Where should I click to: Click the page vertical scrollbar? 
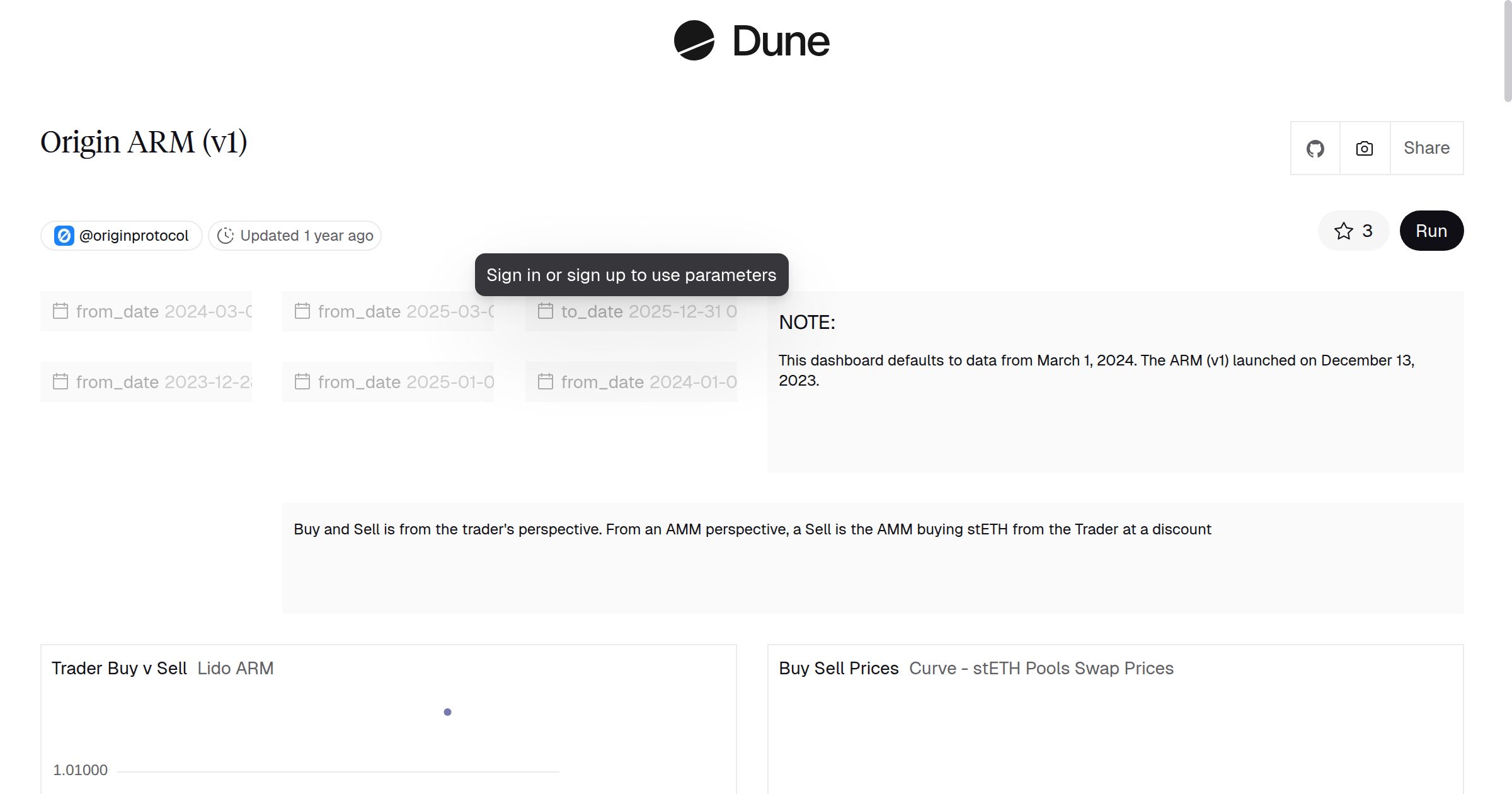pyautogui.click(x=1507, y=50)
